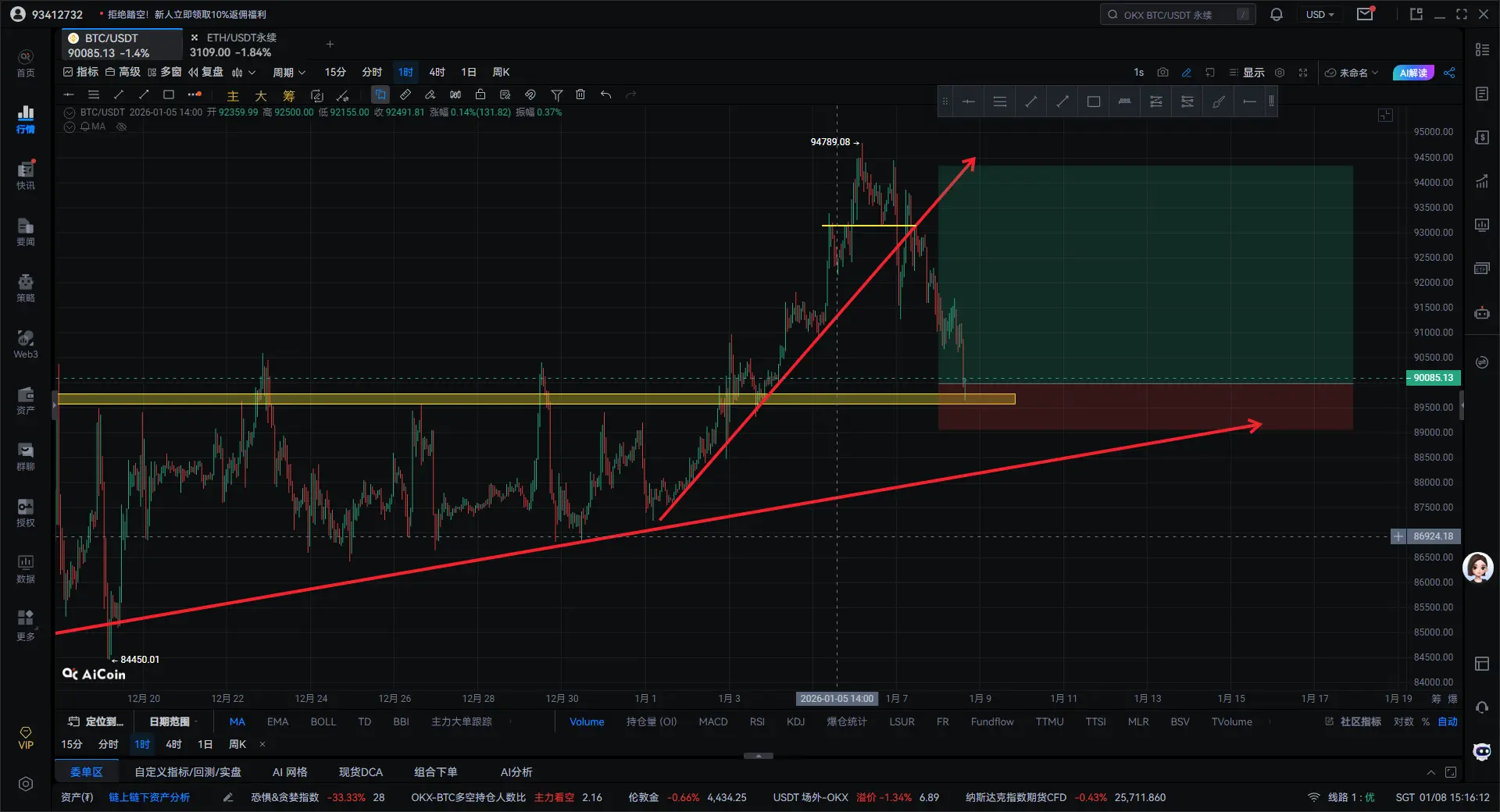
Task: Click the 定位到... locate button
Action: click(x=96, y=721)
